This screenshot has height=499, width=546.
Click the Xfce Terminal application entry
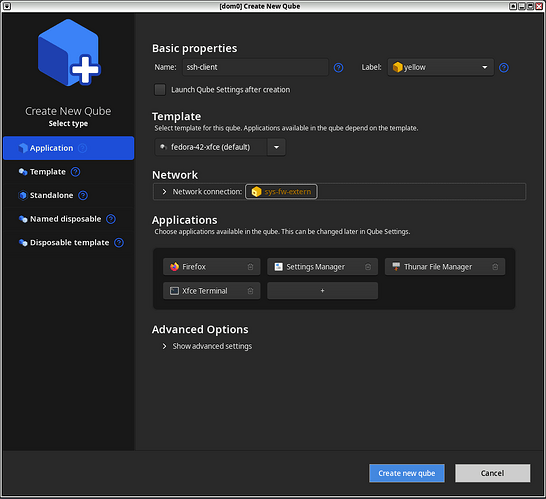click(212, 291)
